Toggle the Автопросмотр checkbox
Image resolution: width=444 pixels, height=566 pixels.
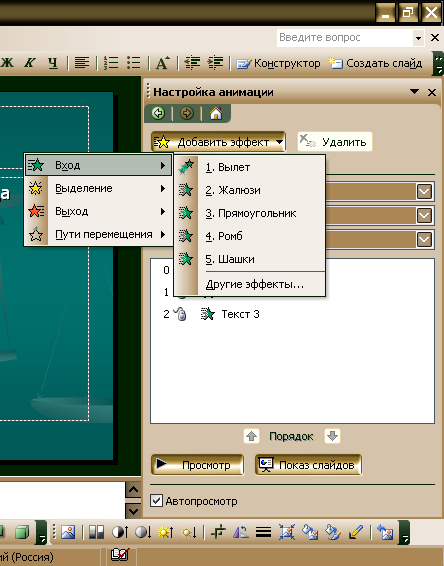pos(156,501)
